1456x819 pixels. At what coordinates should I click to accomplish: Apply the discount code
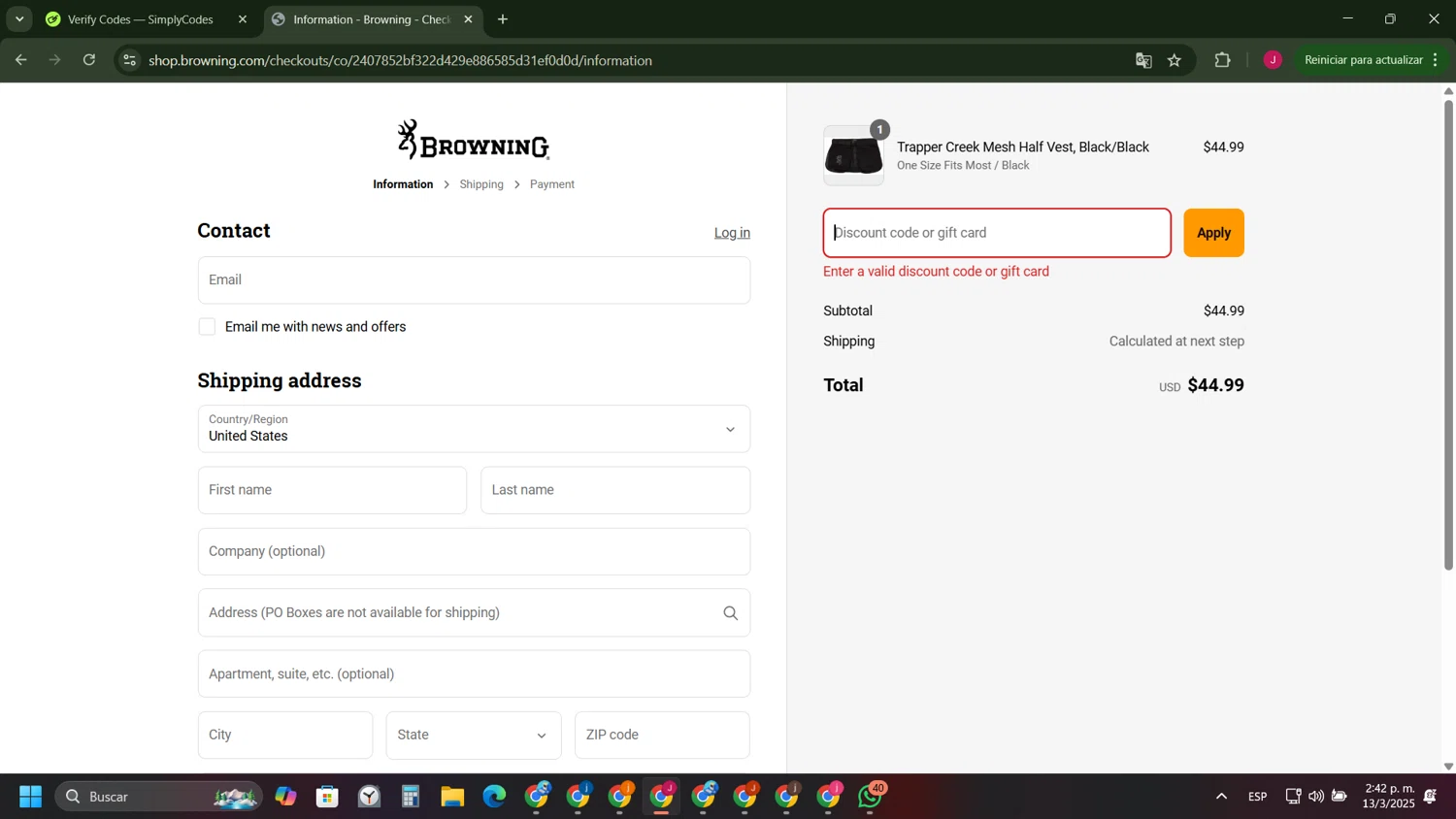pyautogui.click(x=1213, y=233)
